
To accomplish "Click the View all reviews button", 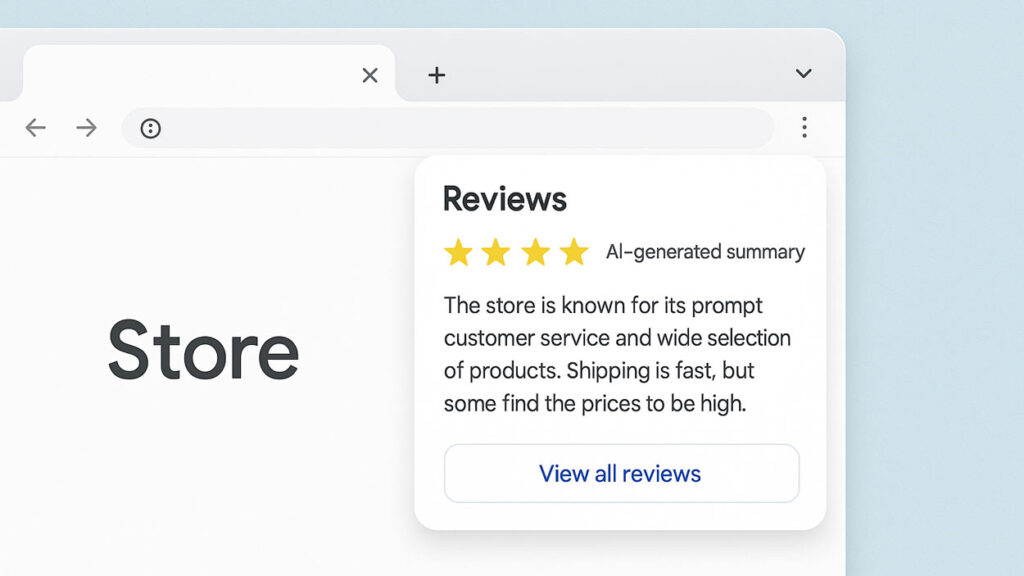I will pos(621,473).
